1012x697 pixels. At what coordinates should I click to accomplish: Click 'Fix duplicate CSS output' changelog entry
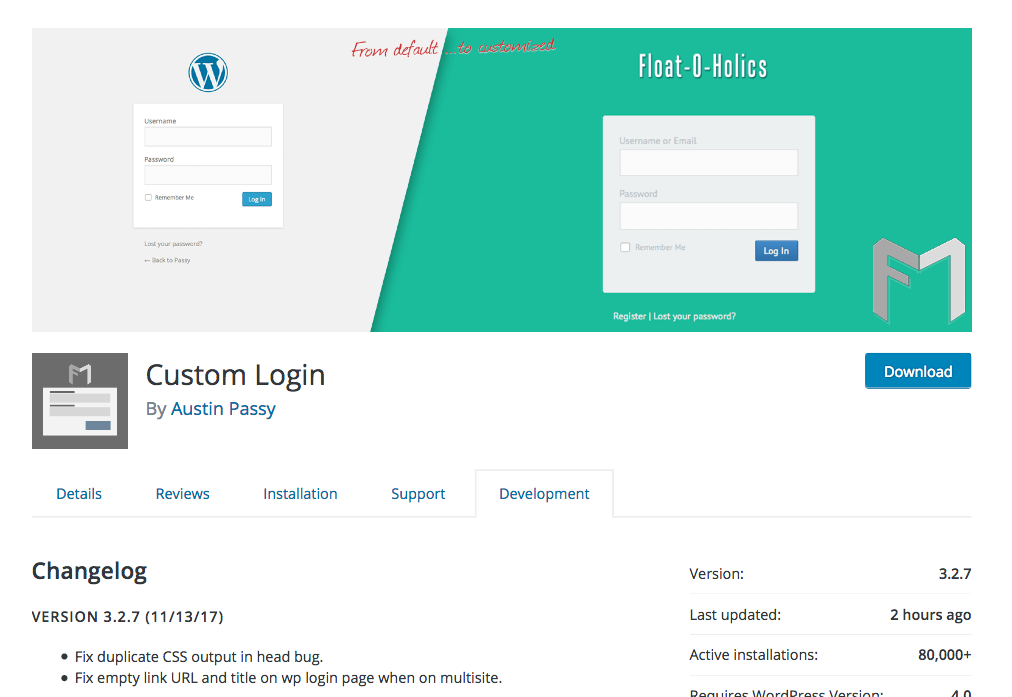[199, 657]
